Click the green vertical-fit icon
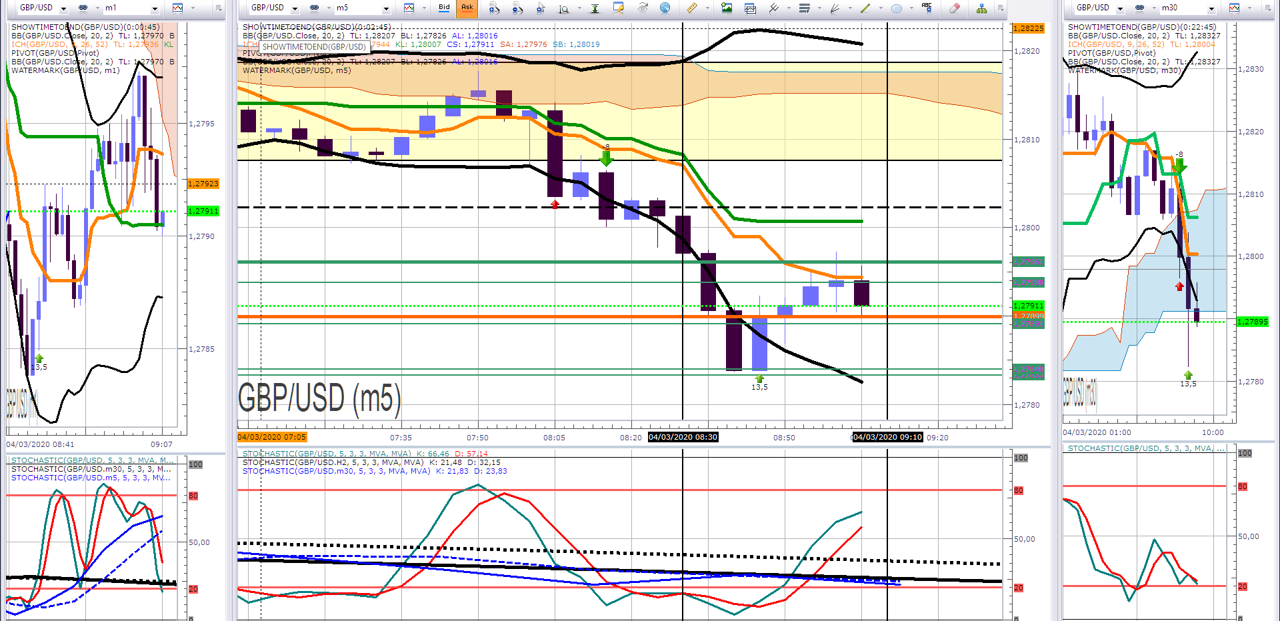Image resolution: width=1280 pixels, height=621 pixels. pyautogui.click(x=595, y=7)
